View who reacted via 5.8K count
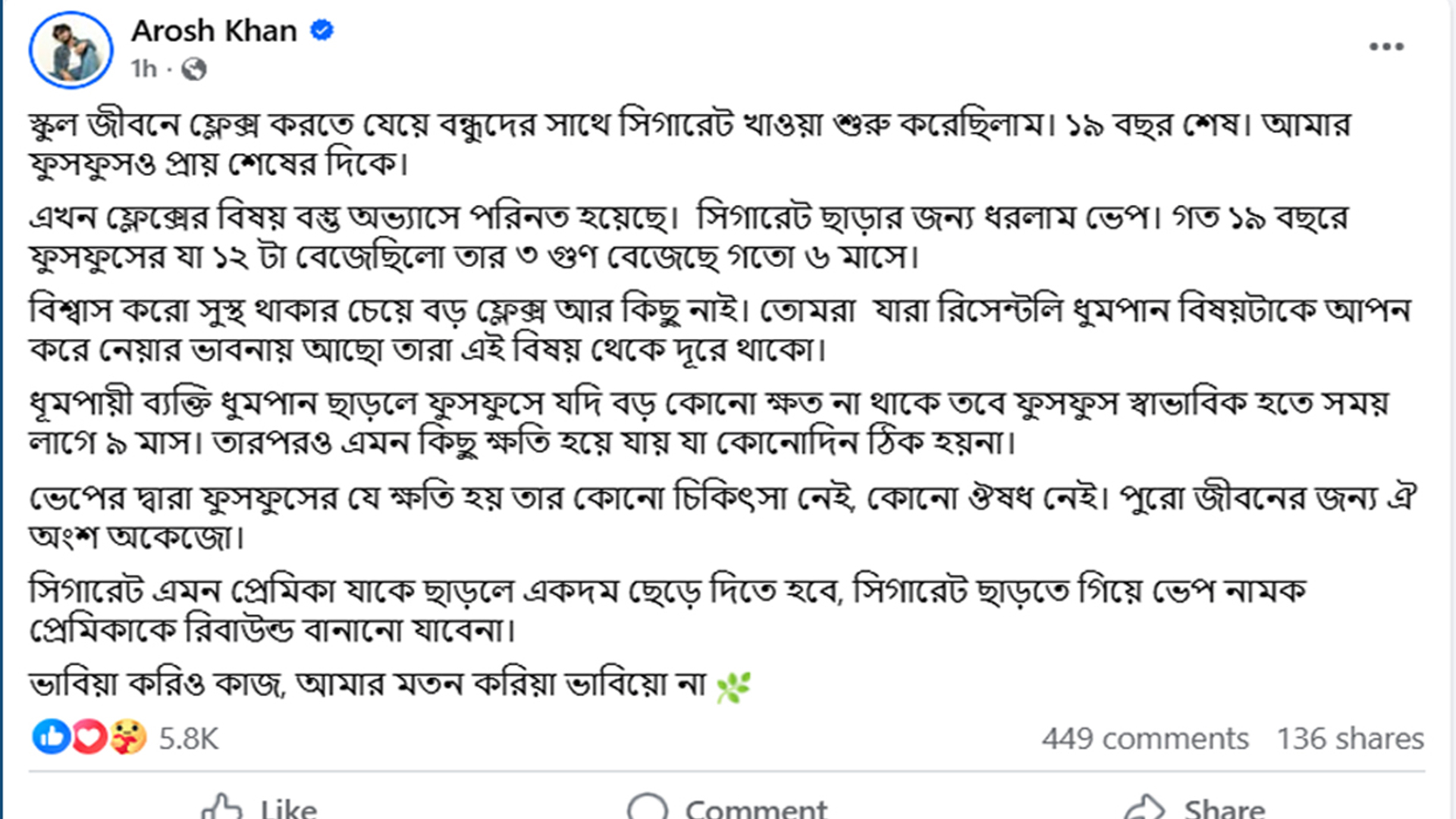The width and height of the screenshot is (1456, 819). pyautogui.click(x=188, y=739)
